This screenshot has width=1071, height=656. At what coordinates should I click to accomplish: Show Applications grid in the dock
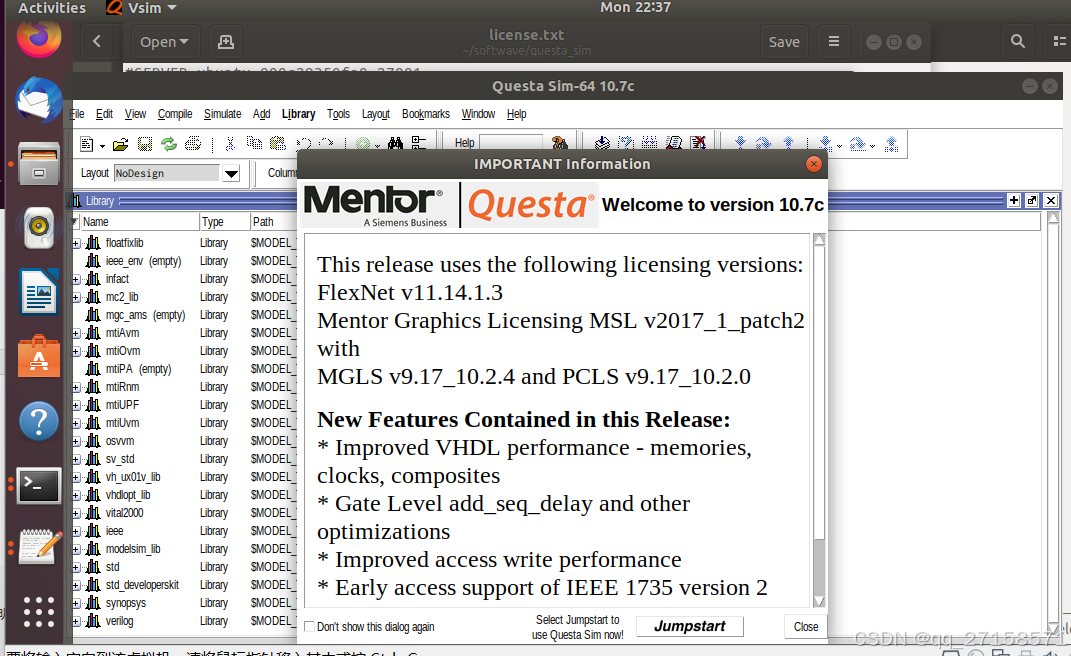click(x=38, y=612)
